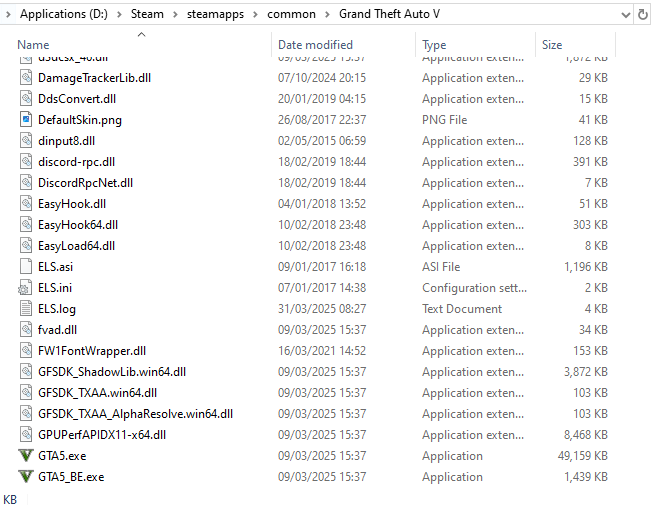Click the GTA5_BE.exe application icon
The width and height of the screenshot is (657, 507).
point(26,476)
